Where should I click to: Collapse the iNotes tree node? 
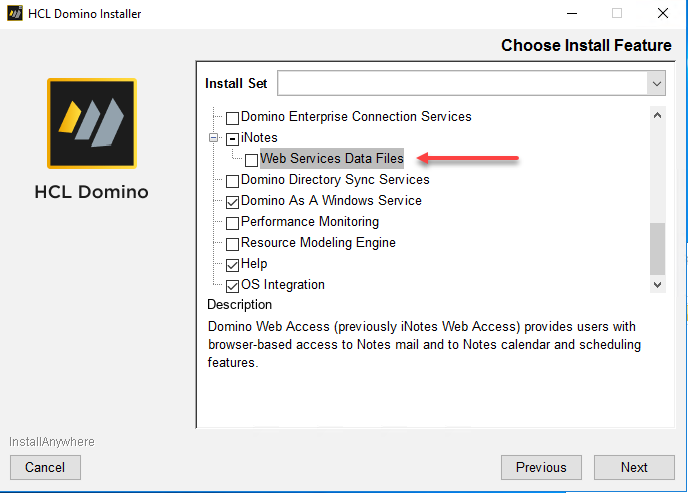[213, 138]
